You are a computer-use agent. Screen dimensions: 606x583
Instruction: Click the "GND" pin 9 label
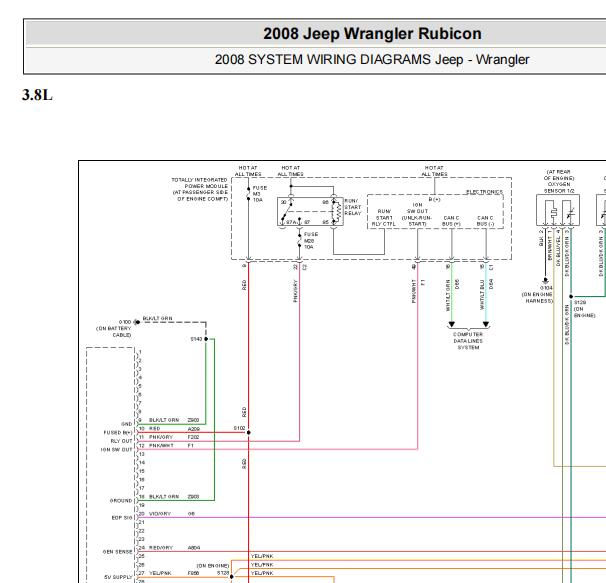coord(126,424)
